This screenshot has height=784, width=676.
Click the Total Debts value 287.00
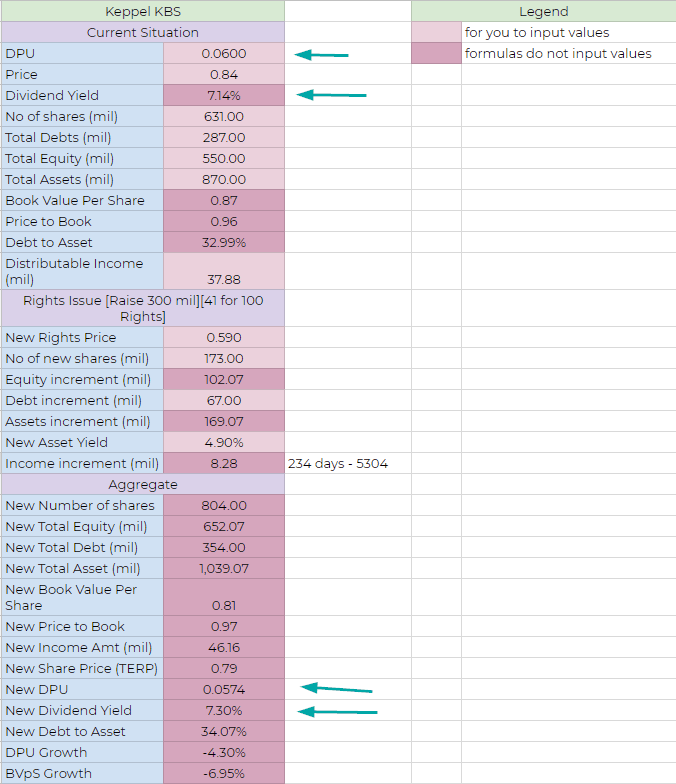(224, 138)
